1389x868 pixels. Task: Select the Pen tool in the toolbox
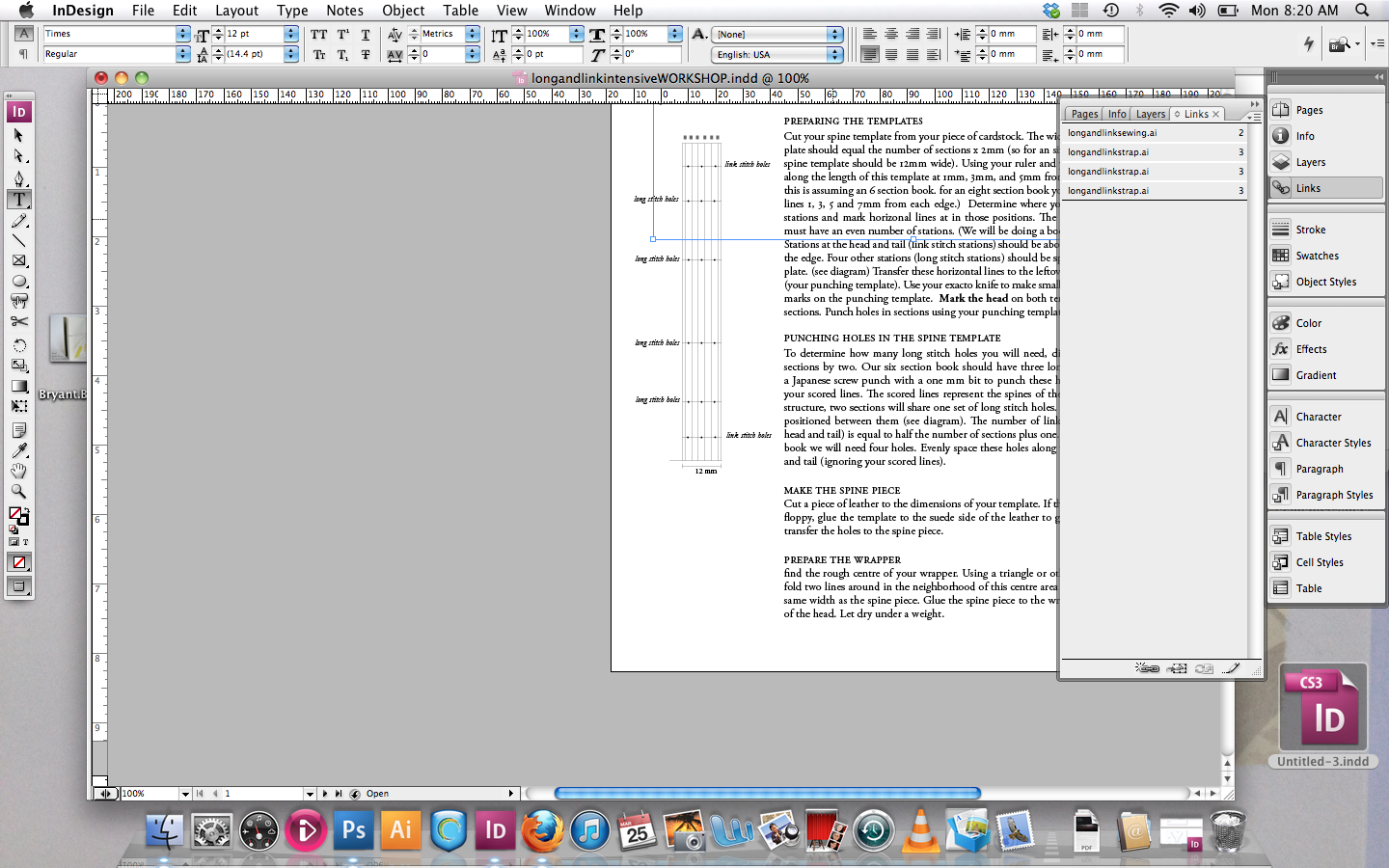click(x=19, y=177)
